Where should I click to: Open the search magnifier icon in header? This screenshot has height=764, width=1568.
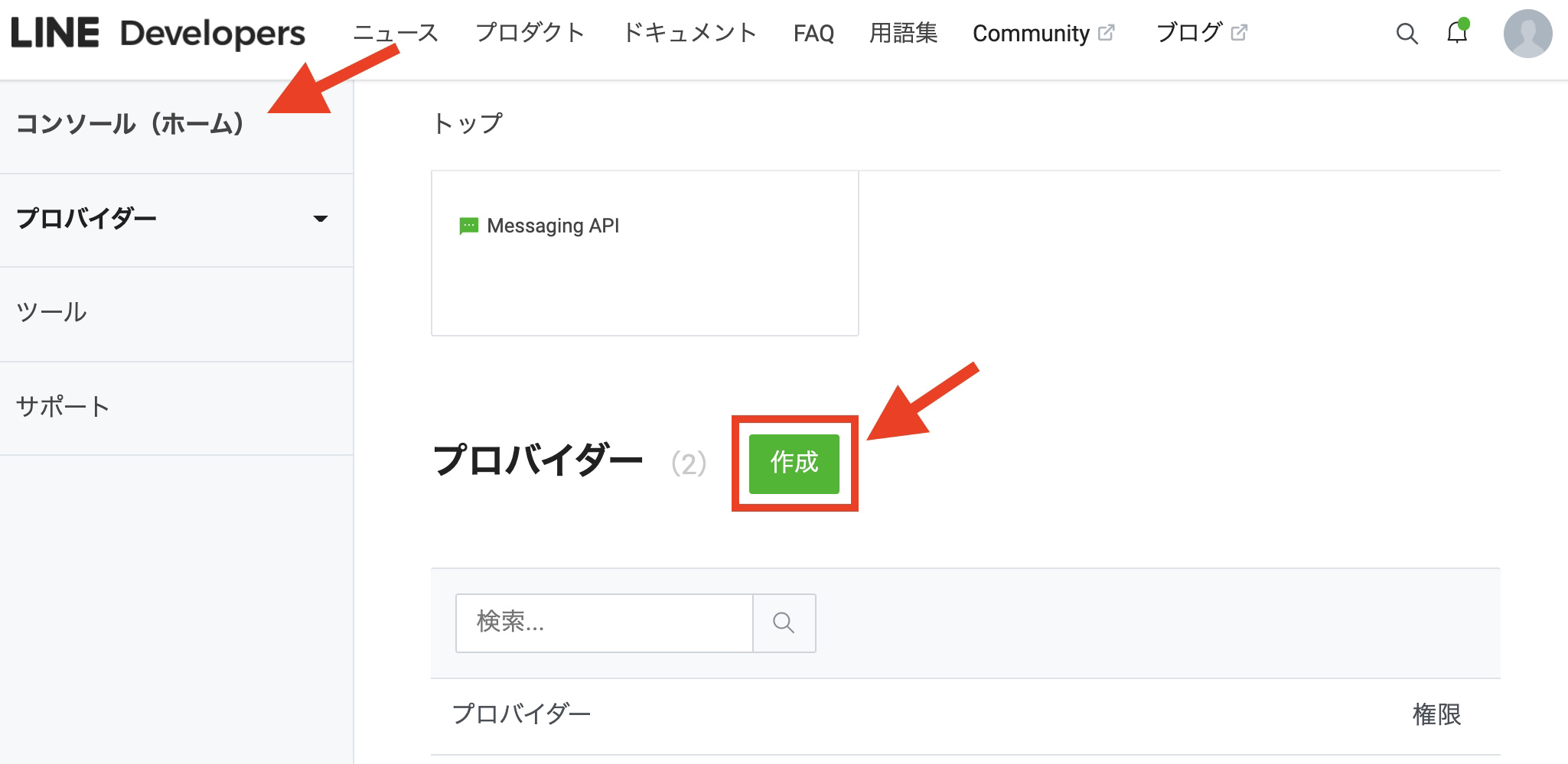1407,34
